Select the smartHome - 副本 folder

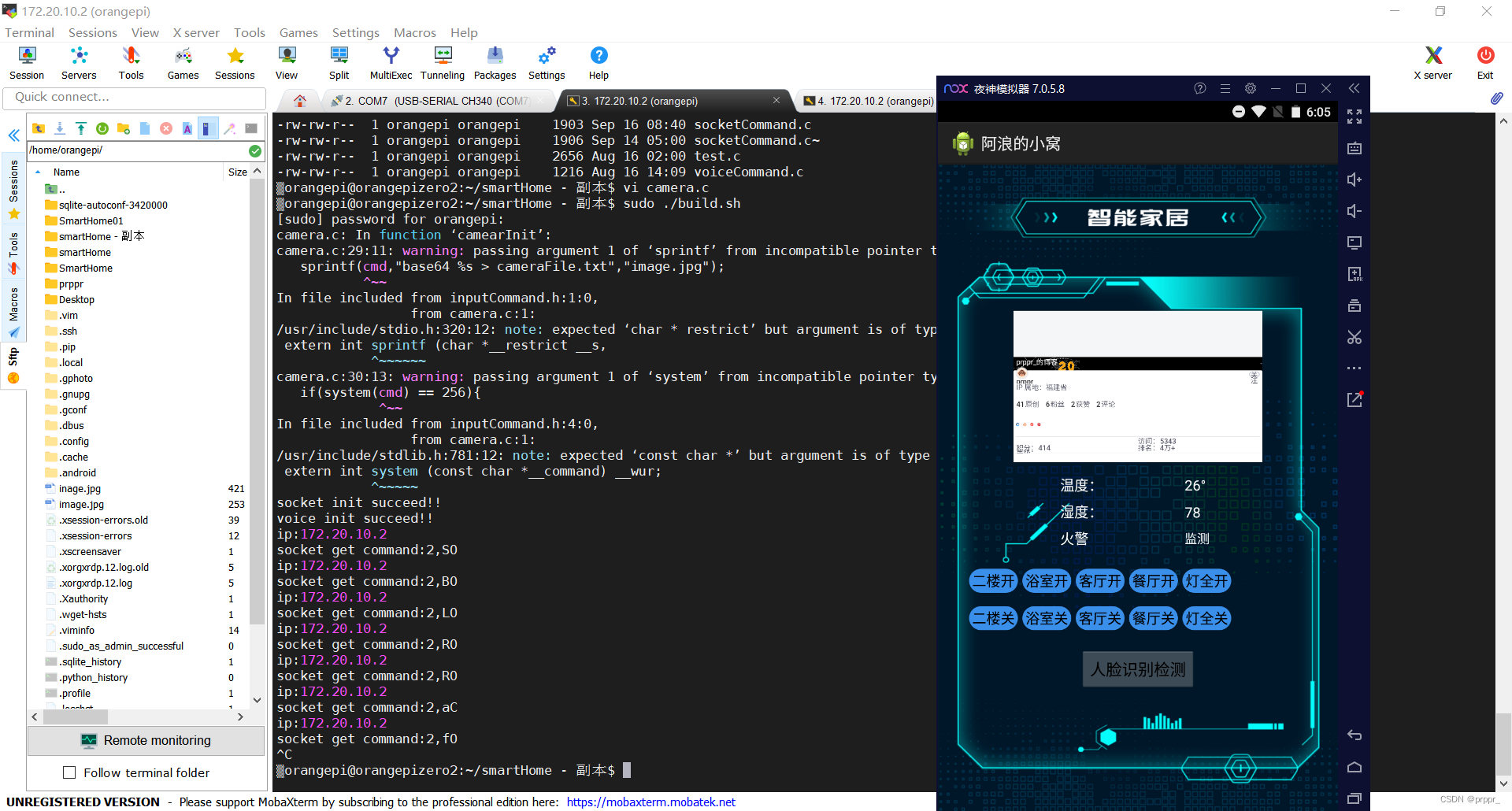(x=102, y=236)
